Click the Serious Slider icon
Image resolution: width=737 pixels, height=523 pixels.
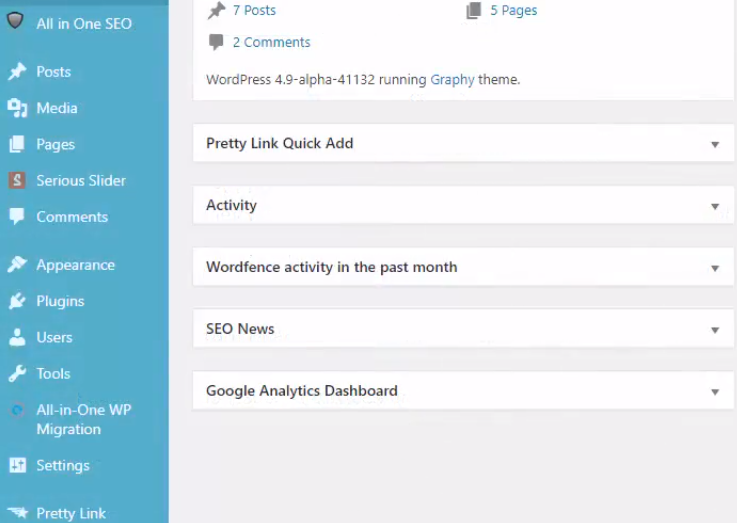point(17,180)
